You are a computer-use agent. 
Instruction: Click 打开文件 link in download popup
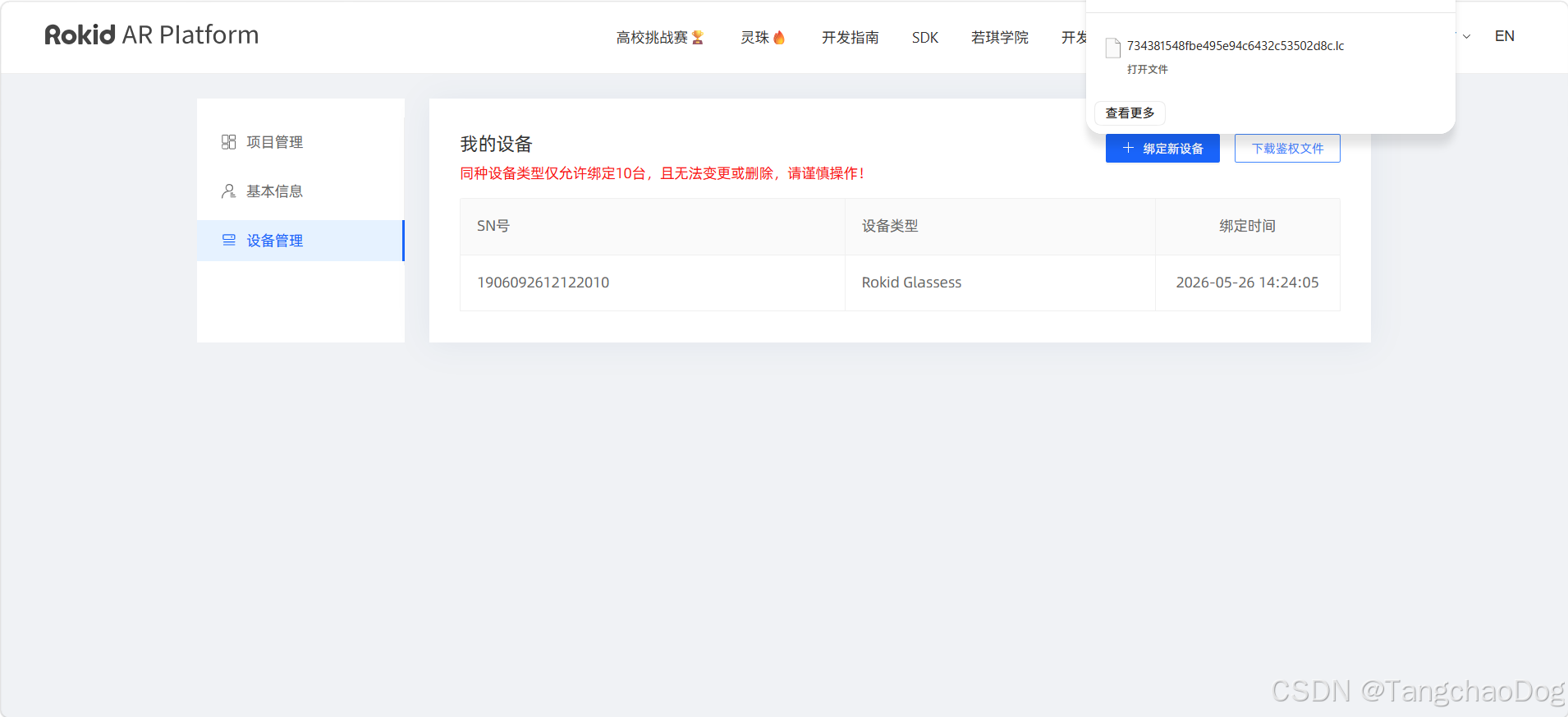pyautogui.click(x=1147, y=70)
